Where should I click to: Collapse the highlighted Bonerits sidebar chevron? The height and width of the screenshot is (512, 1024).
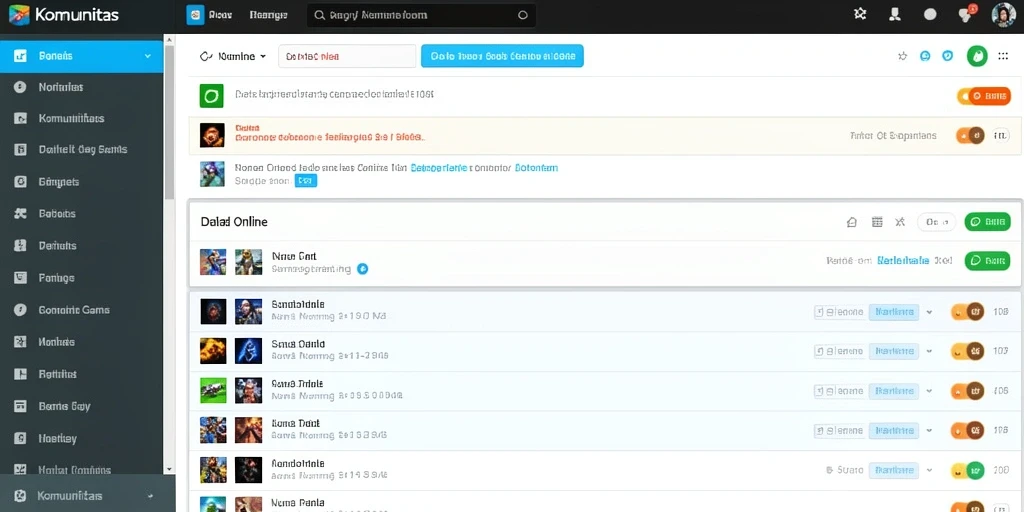click(148, 56)
